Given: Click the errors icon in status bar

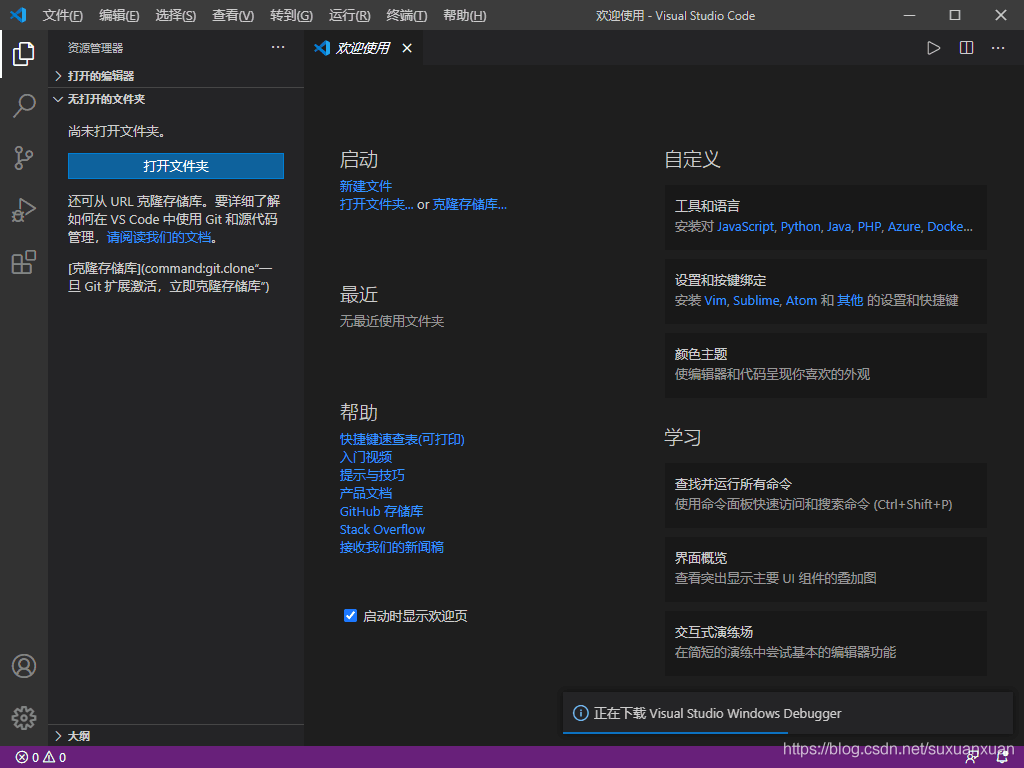Looking at the screenshot, I should coord(22,757).
